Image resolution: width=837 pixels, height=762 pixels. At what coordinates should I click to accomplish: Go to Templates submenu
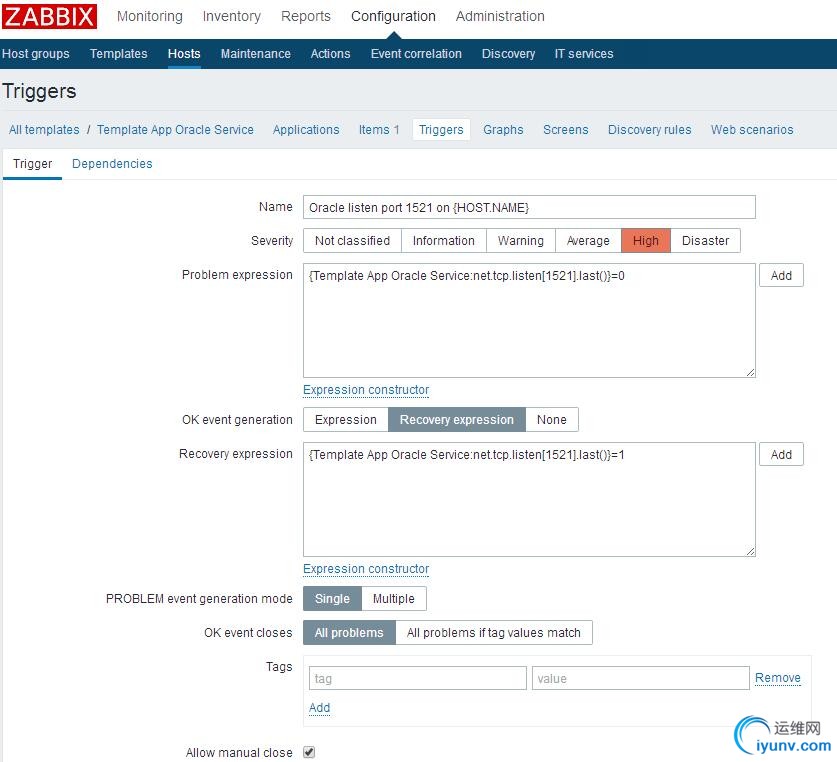click(119, 53)
